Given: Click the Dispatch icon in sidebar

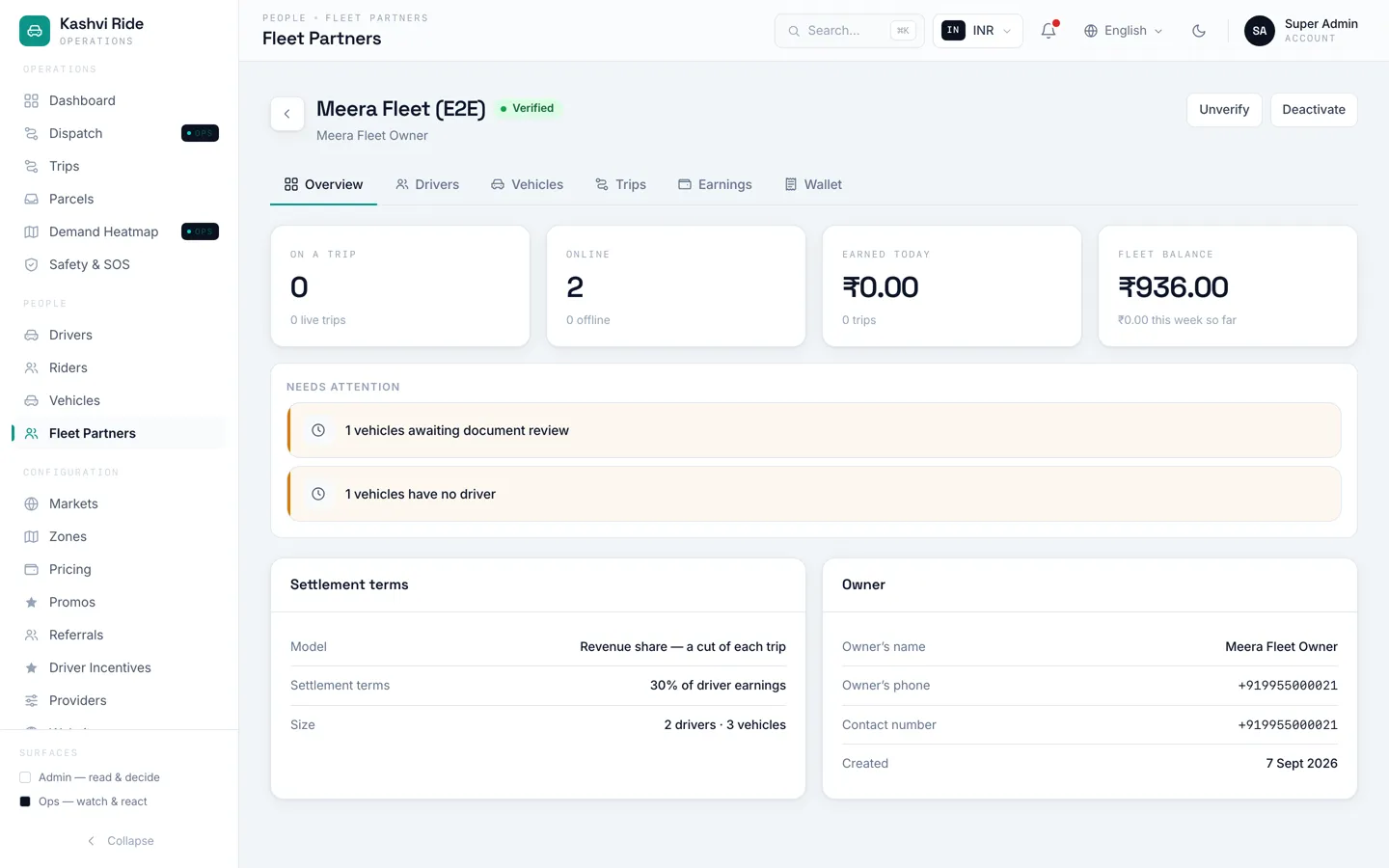Looking at the screenshot, I should 32,133.
